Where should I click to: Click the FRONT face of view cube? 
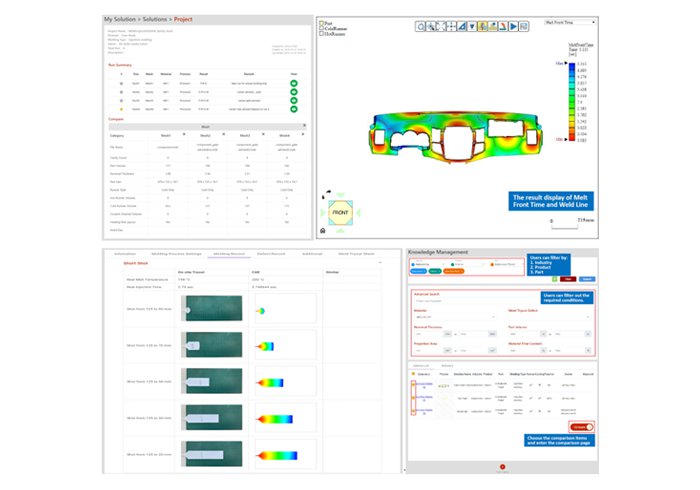coord(341,212)
